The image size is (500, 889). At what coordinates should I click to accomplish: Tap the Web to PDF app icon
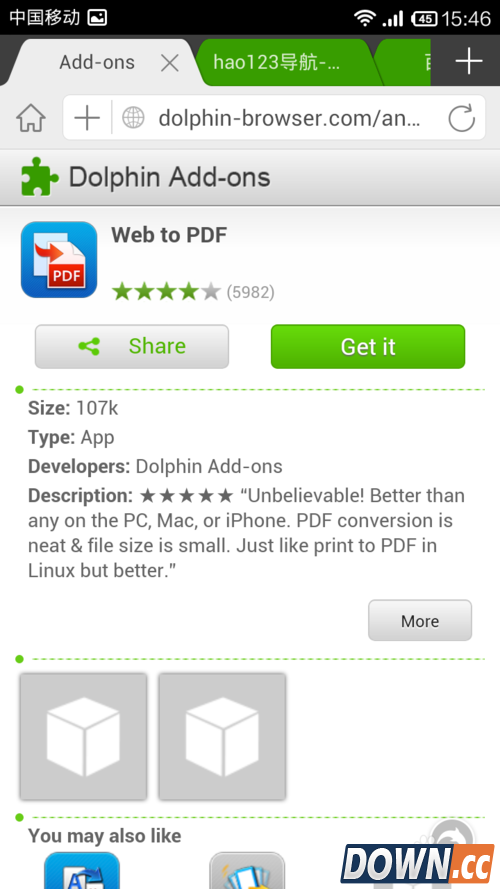pos(59,260)
